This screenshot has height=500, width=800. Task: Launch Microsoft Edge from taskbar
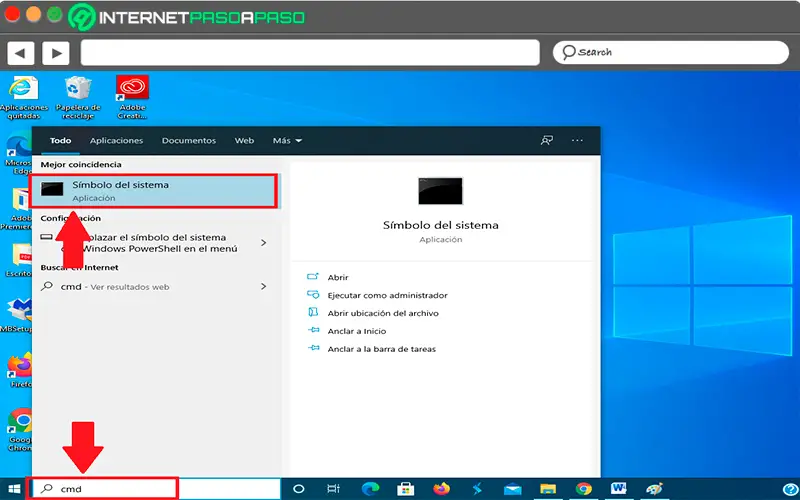pyautogui.click(x=370, y=489)
